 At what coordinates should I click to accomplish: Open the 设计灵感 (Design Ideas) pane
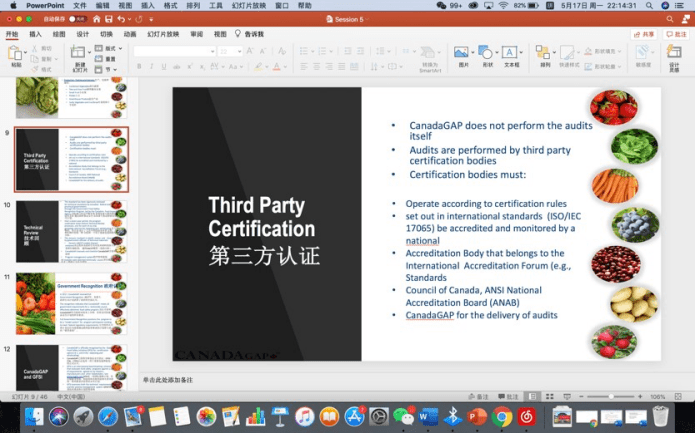[x=674, y=56]
